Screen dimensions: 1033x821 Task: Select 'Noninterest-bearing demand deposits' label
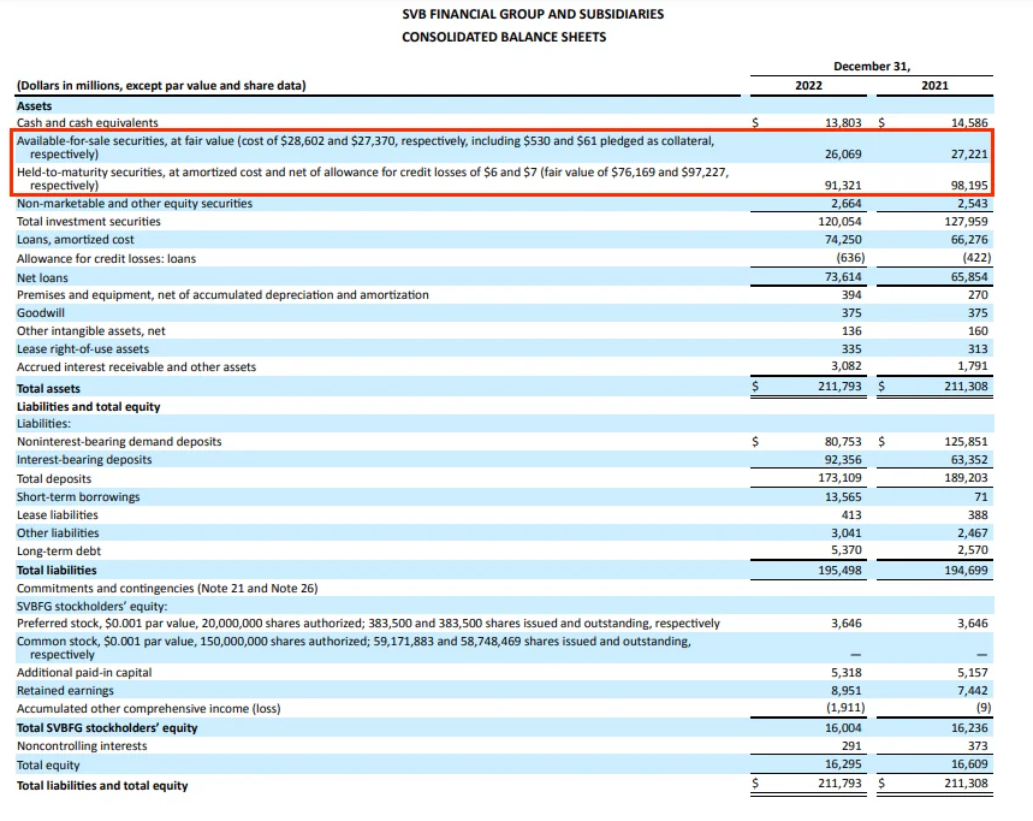click(119, 441)
